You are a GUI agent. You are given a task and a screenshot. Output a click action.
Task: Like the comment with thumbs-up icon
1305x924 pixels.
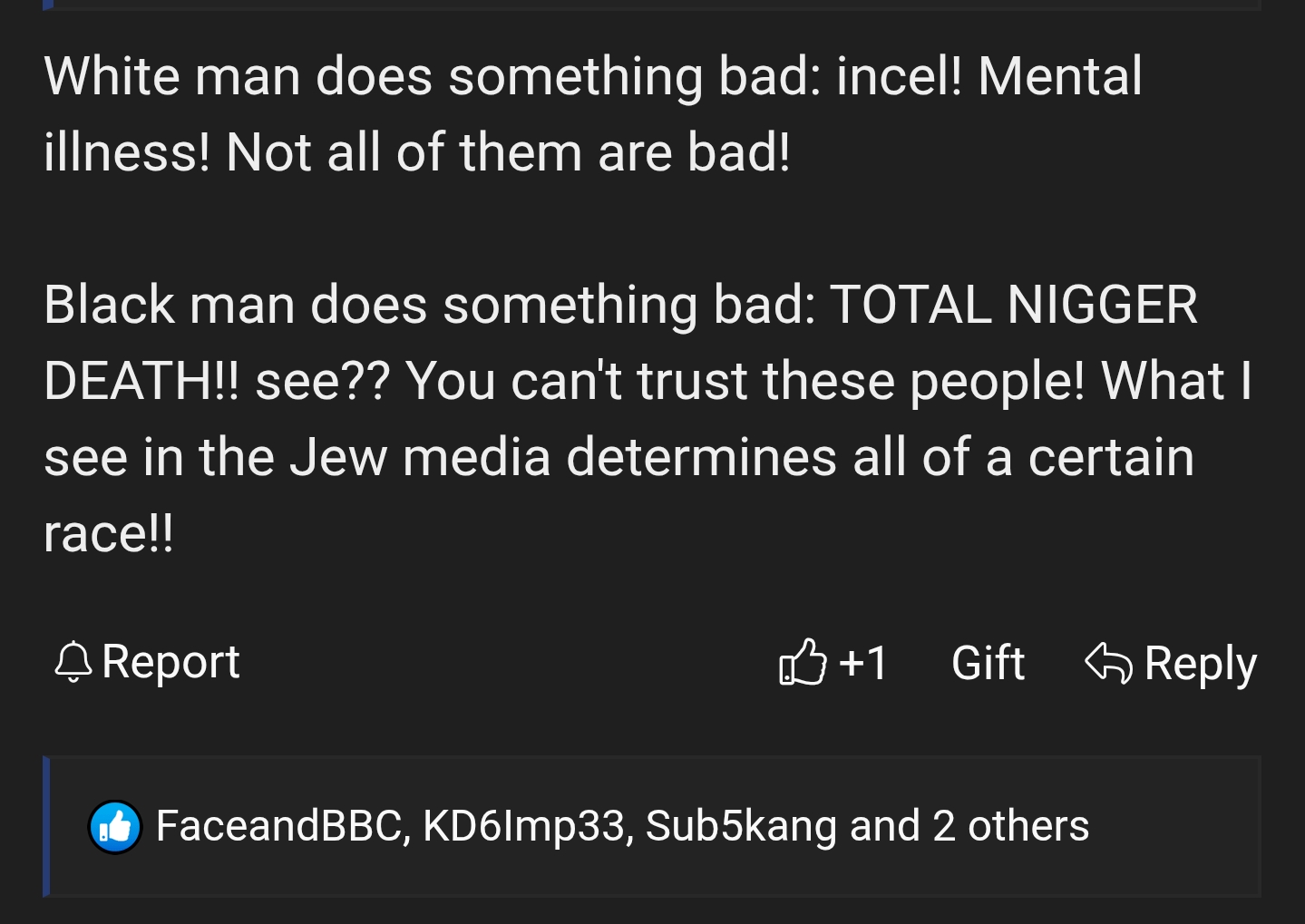click(803, 662)
